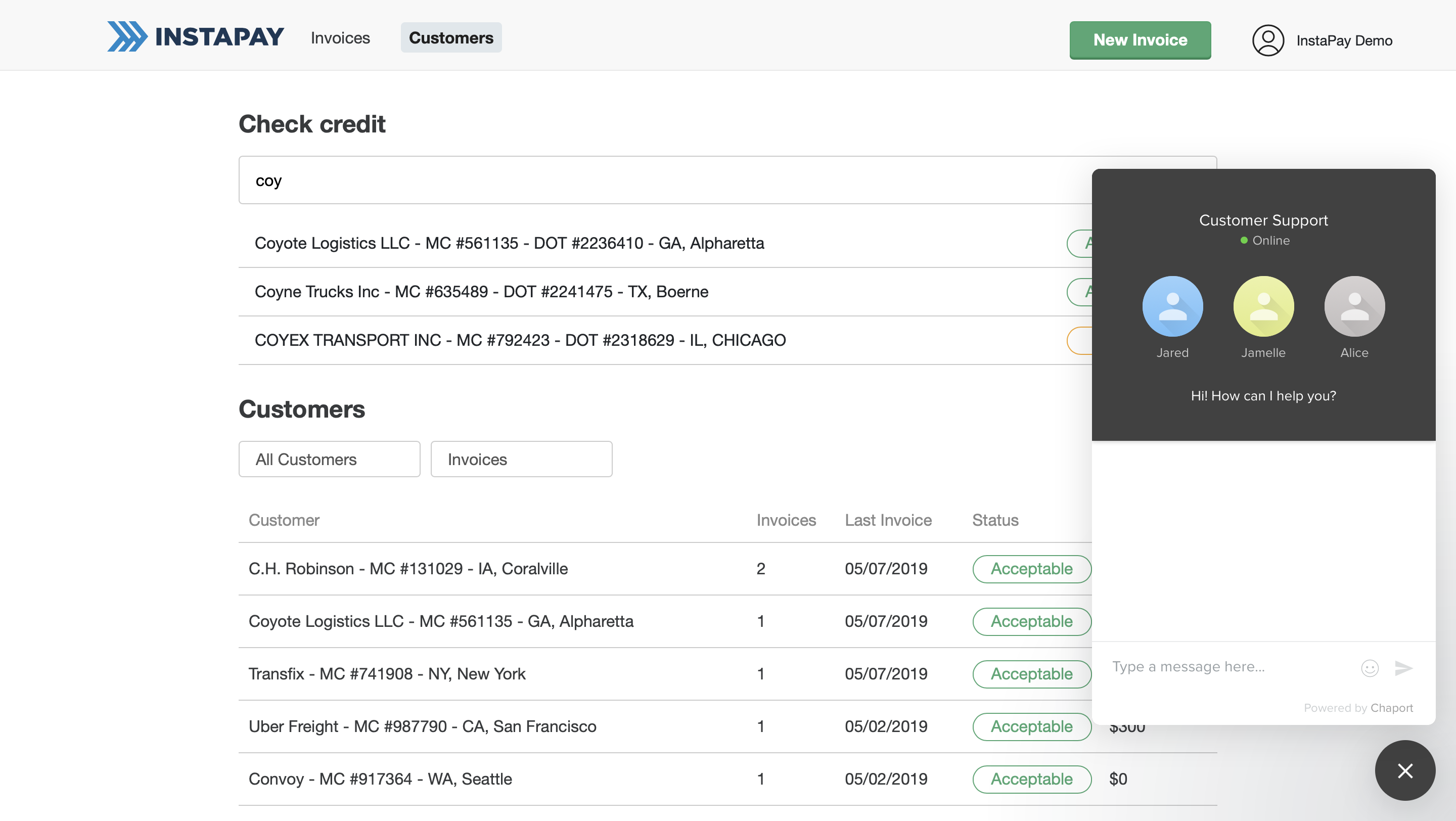Click the send message arrow icon
The width and height of the screenshot is (1456, 821).
(x=1403, y=668)
